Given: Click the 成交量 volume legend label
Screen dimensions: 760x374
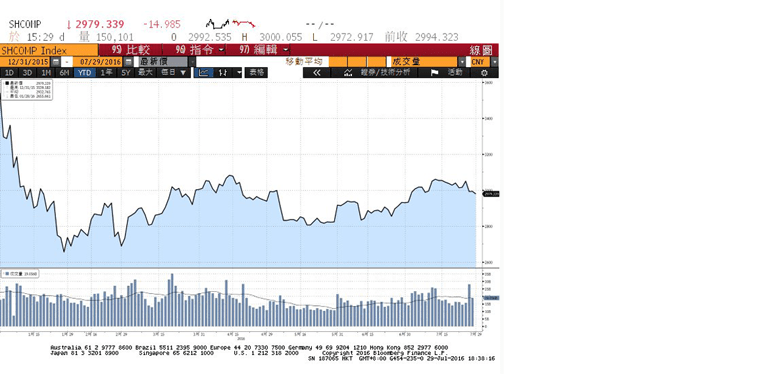Looking at the screenshot, I should tap(20, 274).
